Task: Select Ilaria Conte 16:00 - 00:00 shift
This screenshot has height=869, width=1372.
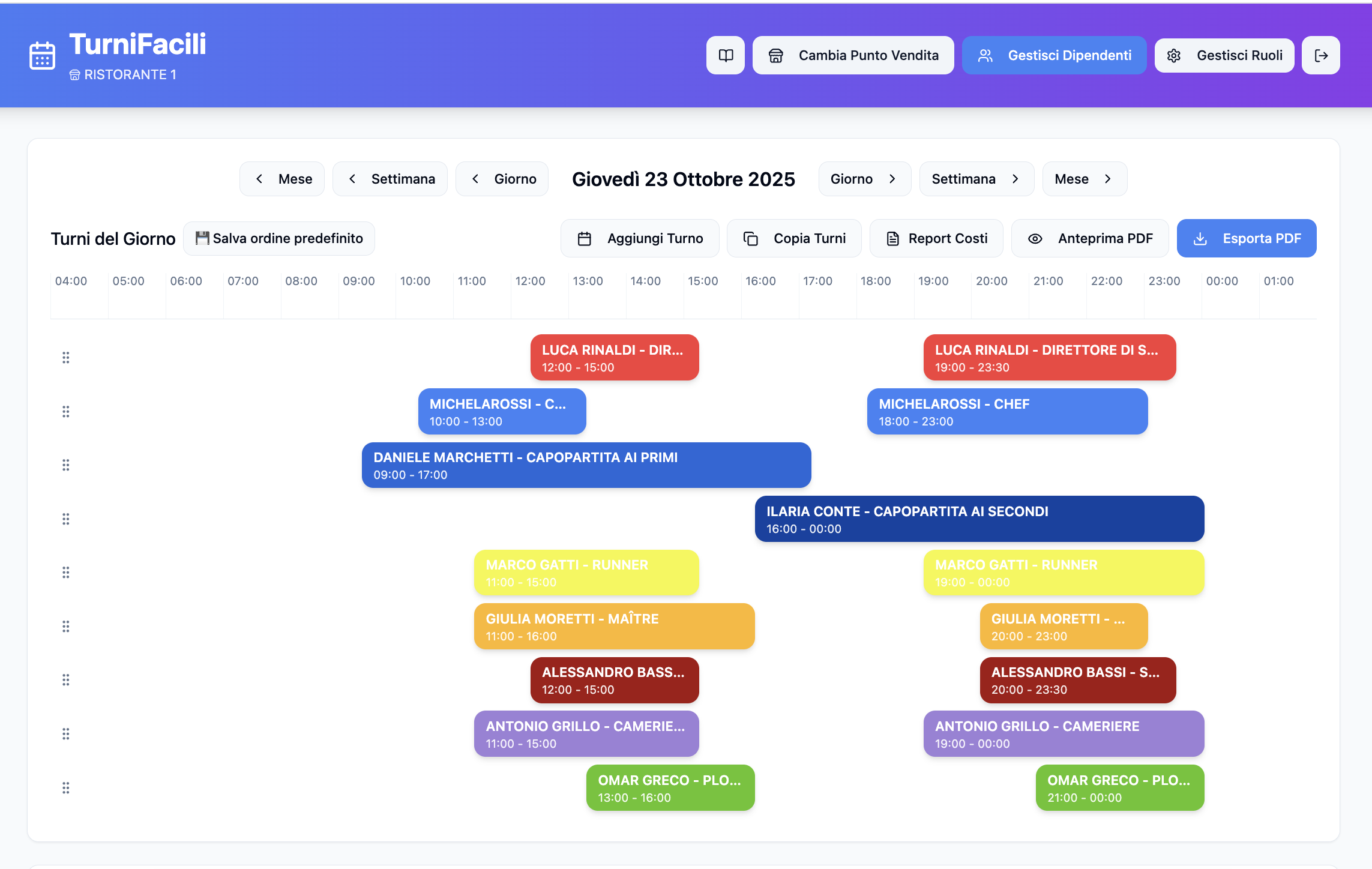Action: [979, 519]
